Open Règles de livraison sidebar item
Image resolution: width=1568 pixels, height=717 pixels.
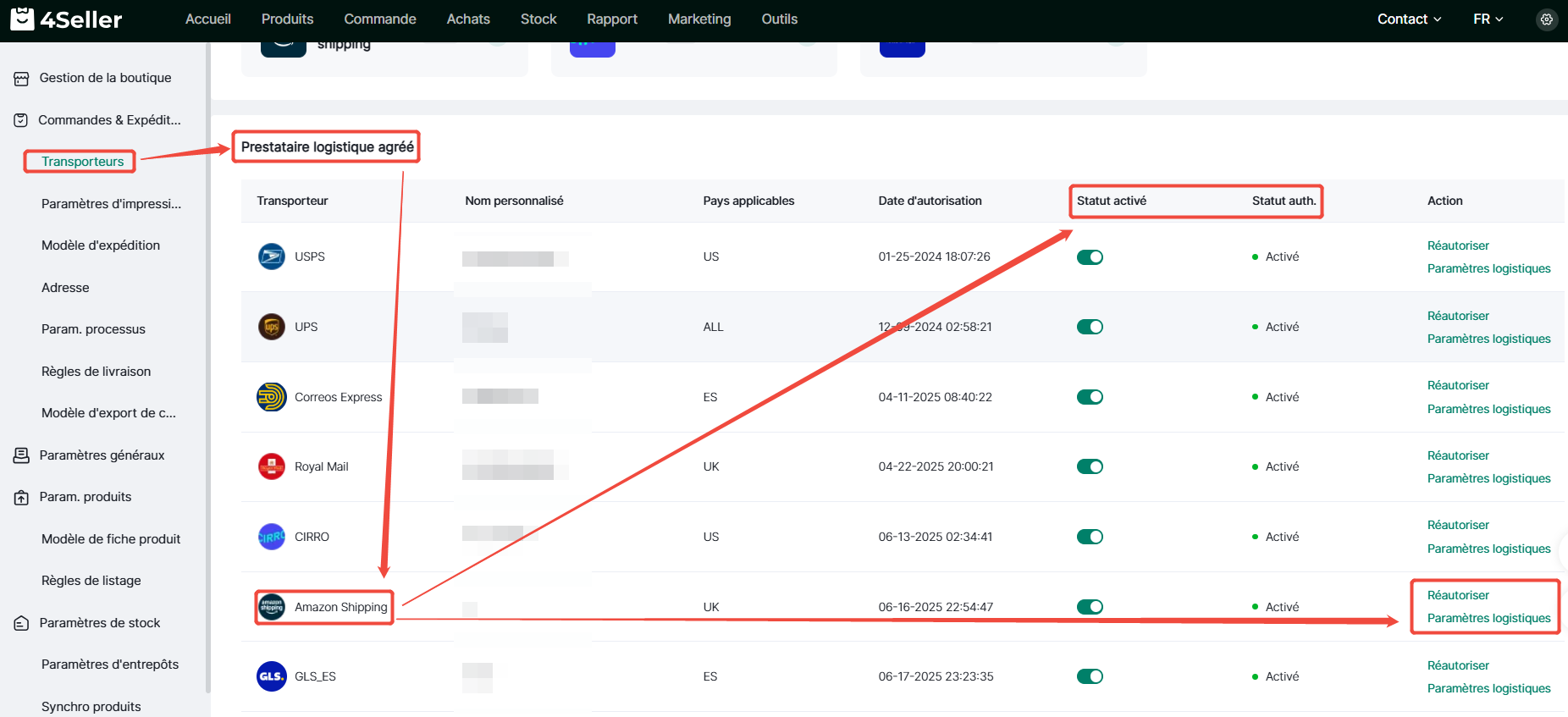pyautogui.click(x=96, y=372)
